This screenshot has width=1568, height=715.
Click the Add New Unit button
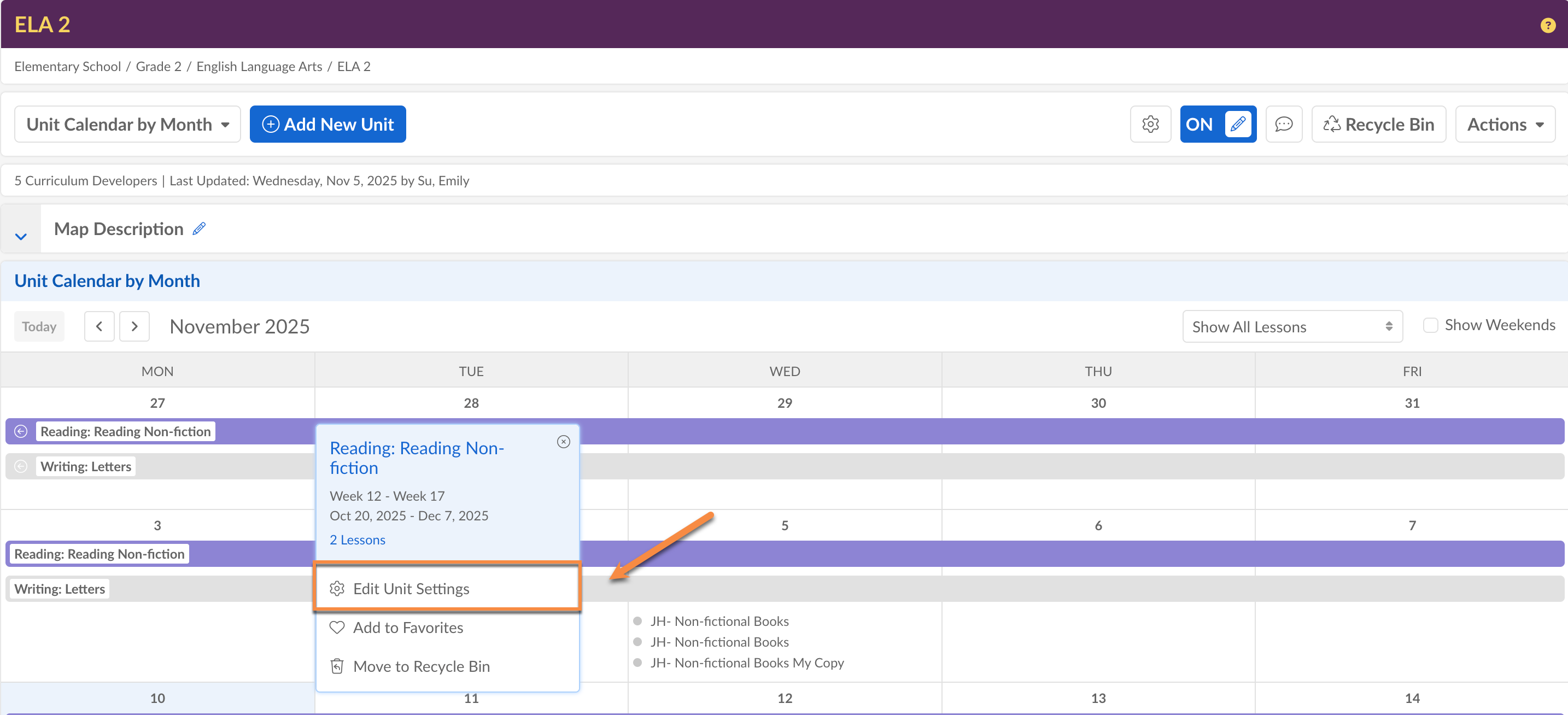click(327, 124)
